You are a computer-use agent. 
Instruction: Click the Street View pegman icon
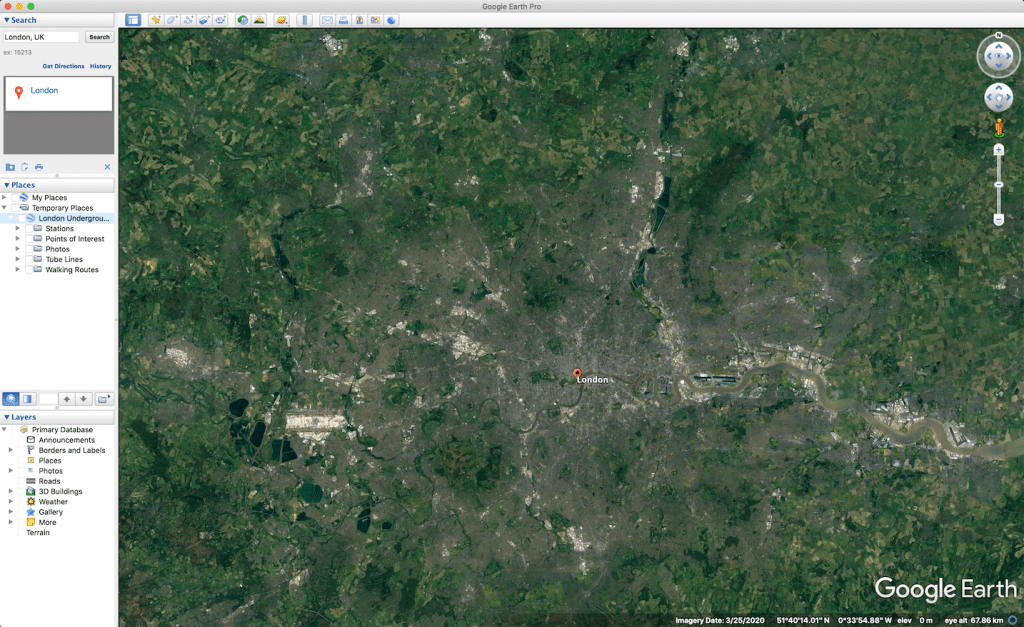999,127
